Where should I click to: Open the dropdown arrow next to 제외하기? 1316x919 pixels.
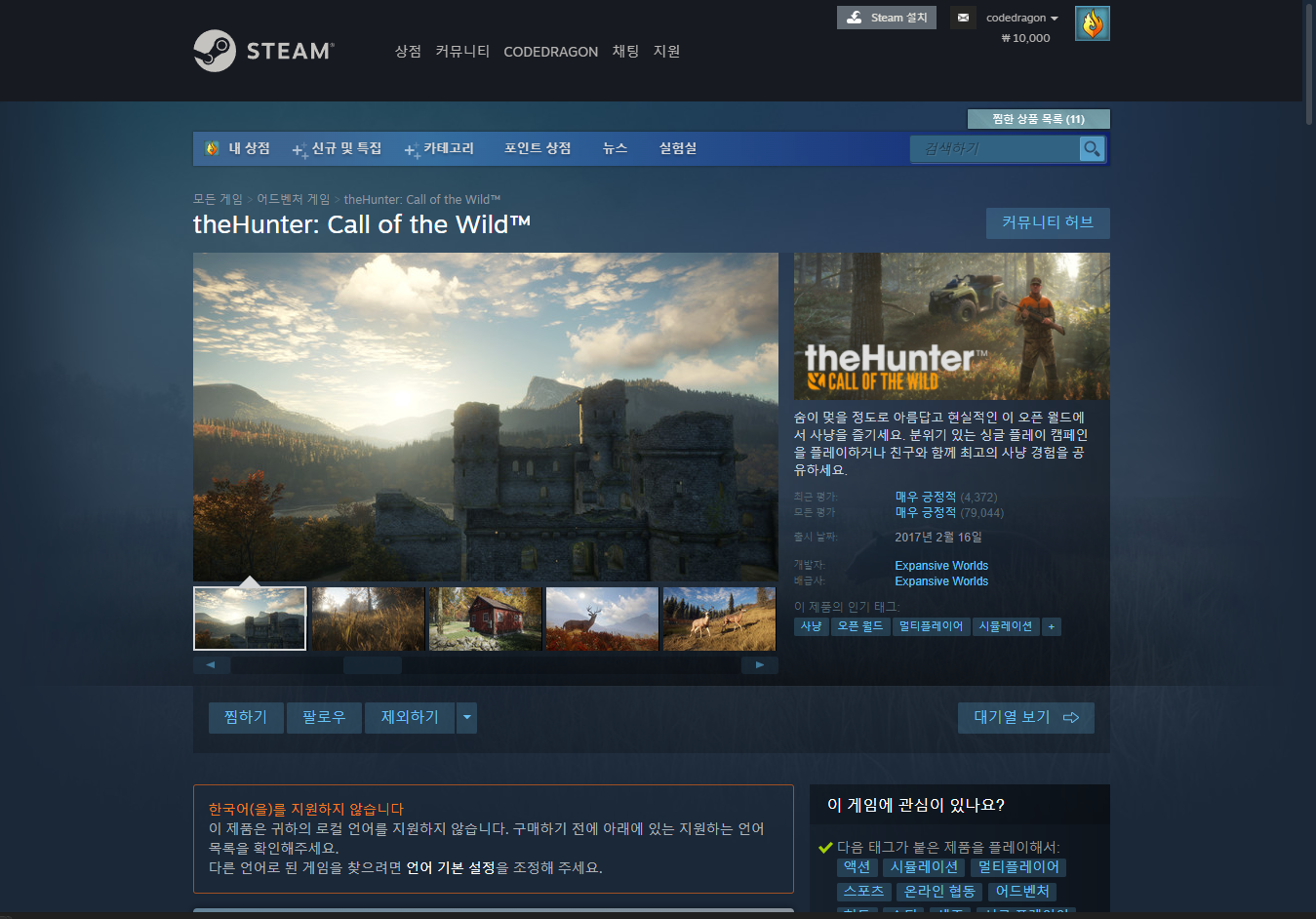pyautogui.click(x=466, y=718)
